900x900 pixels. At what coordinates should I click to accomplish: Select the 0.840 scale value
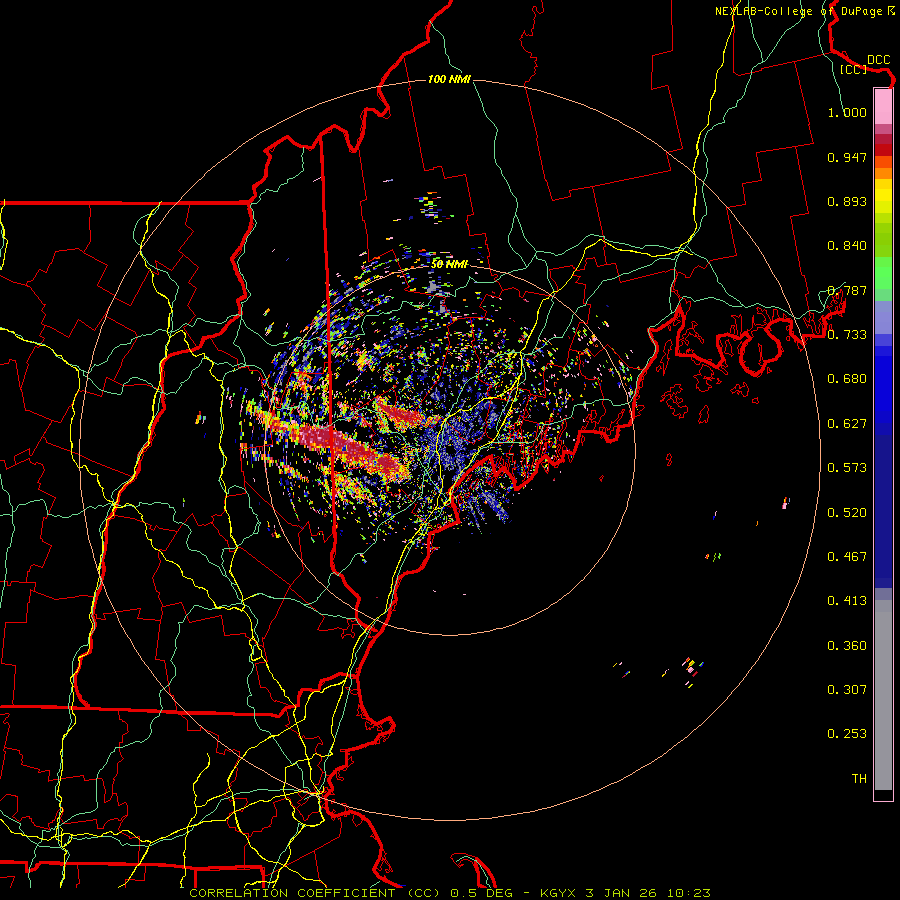(847, 246)
